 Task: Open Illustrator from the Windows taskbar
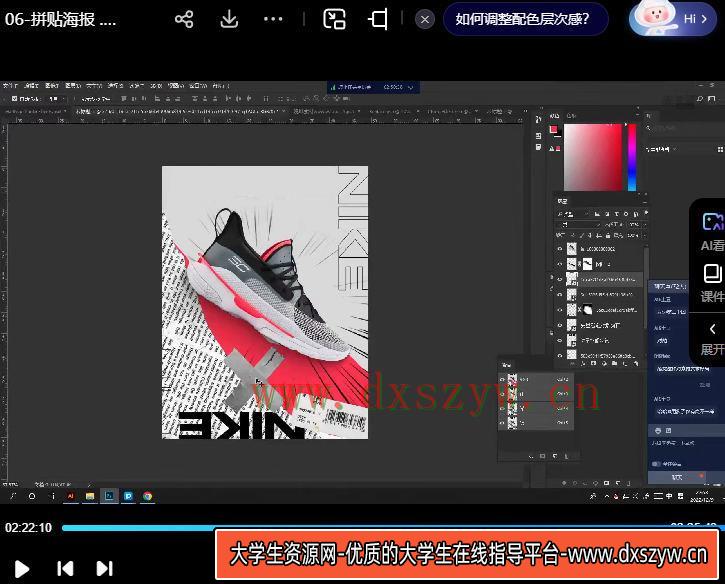pyautogui.click(x=71, y=496)
